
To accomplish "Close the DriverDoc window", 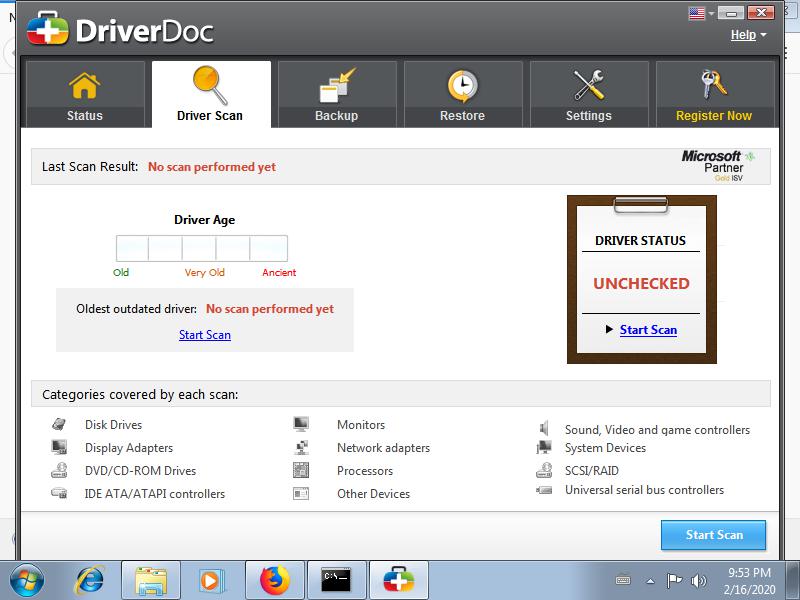I will coord(761,12).
